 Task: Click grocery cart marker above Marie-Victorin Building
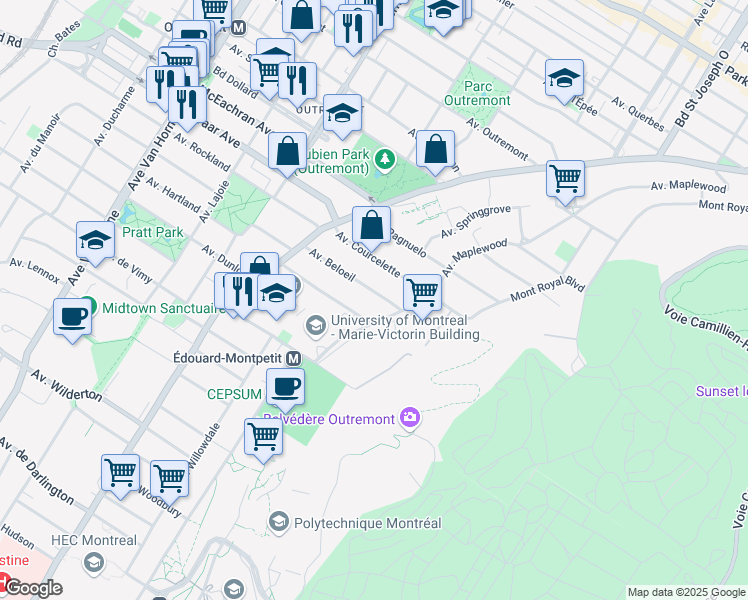pyautogui.click(x=423, y=296)
